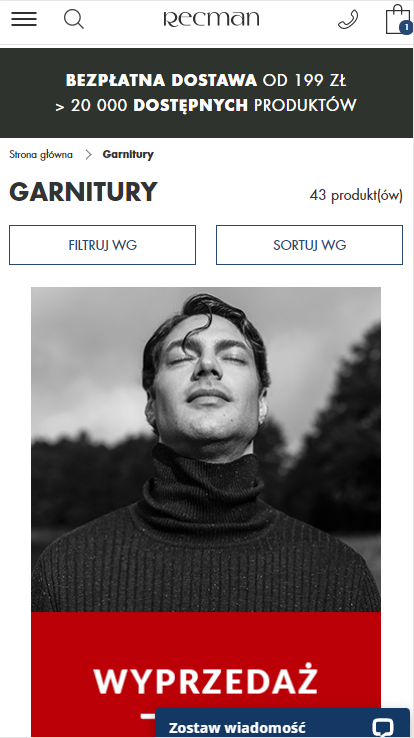The image size is (414, 738).
Task: Click the Bezpłatna dostawa promo banner
Action: [207, 93]
